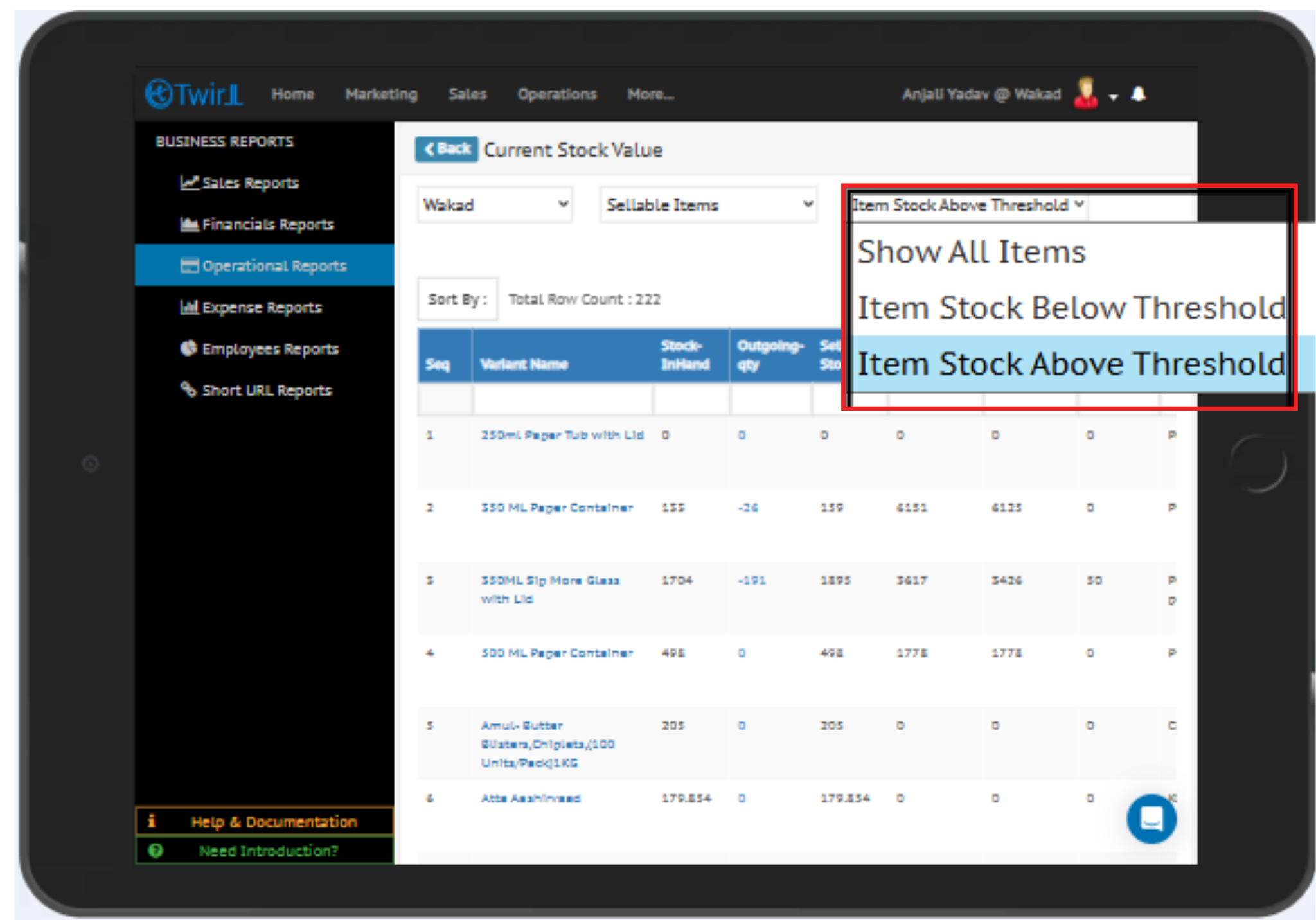1316x920 pixels.
Task: Open Employees Reports in sidebar
Action: point(269,349)
